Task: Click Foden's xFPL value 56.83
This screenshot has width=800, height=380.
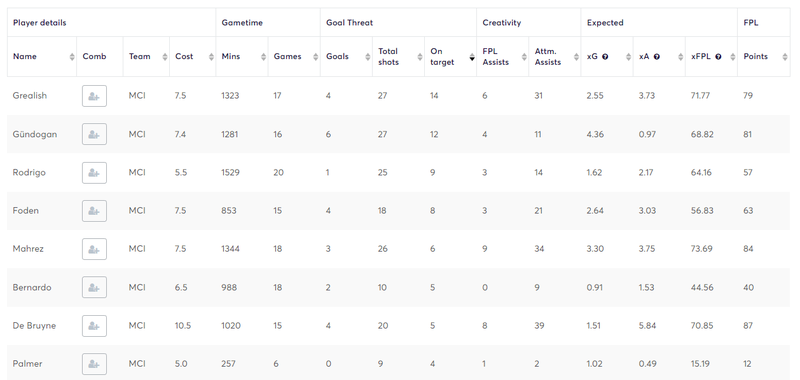Action: [702, 211]
